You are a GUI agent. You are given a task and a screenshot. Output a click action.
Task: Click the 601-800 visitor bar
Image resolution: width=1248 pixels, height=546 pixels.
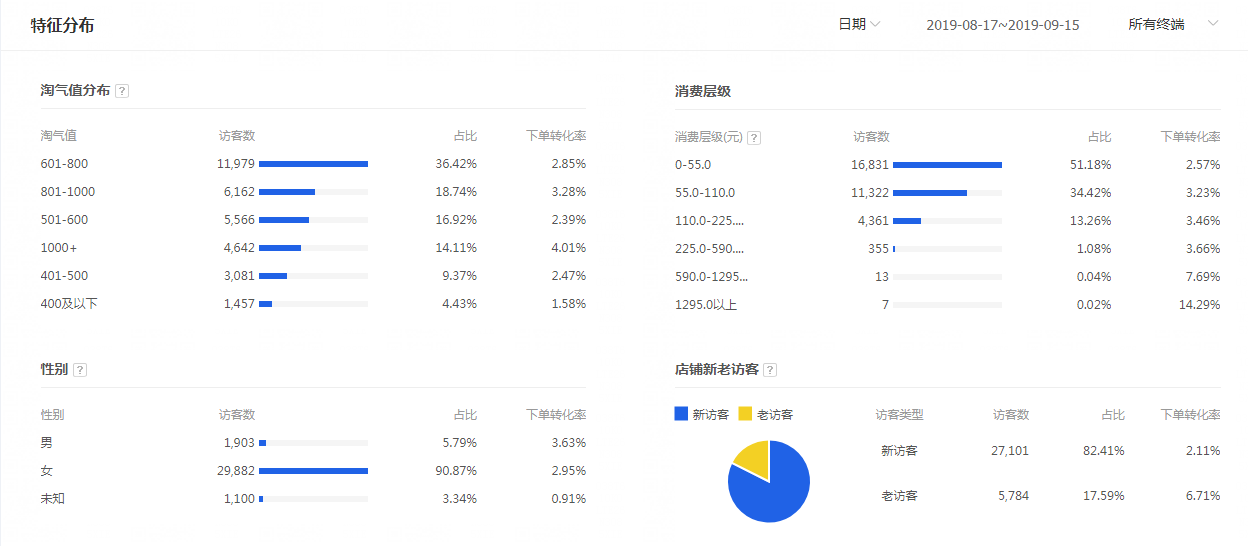pos(313,164)
